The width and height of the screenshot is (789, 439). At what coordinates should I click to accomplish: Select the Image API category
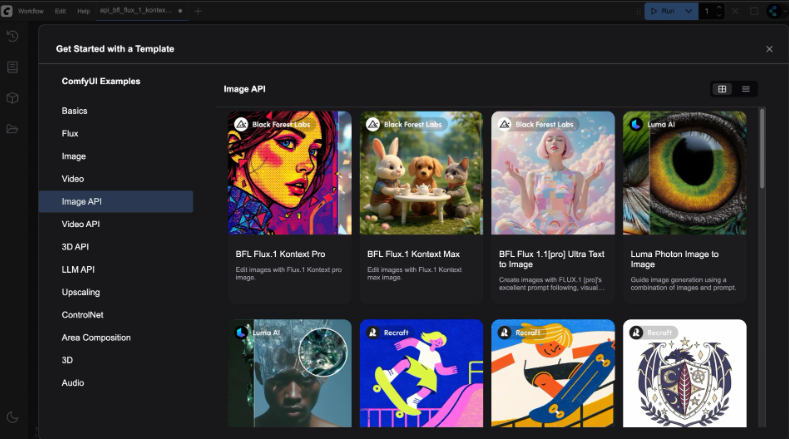(x=116, y=201)
